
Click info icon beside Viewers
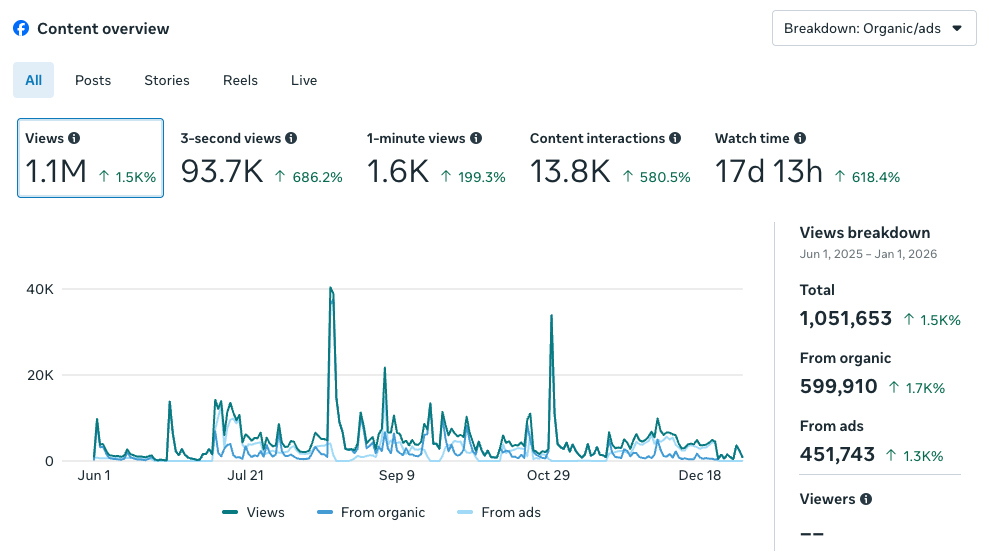(866, 499)
